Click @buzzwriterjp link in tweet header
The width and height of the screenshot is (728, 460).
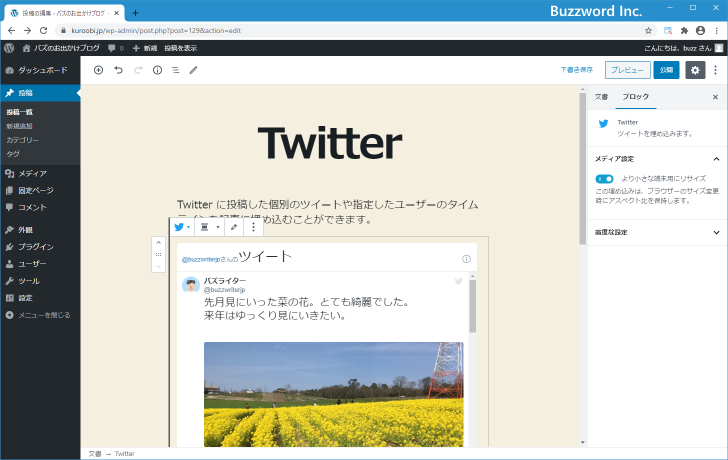click(201, 259)
